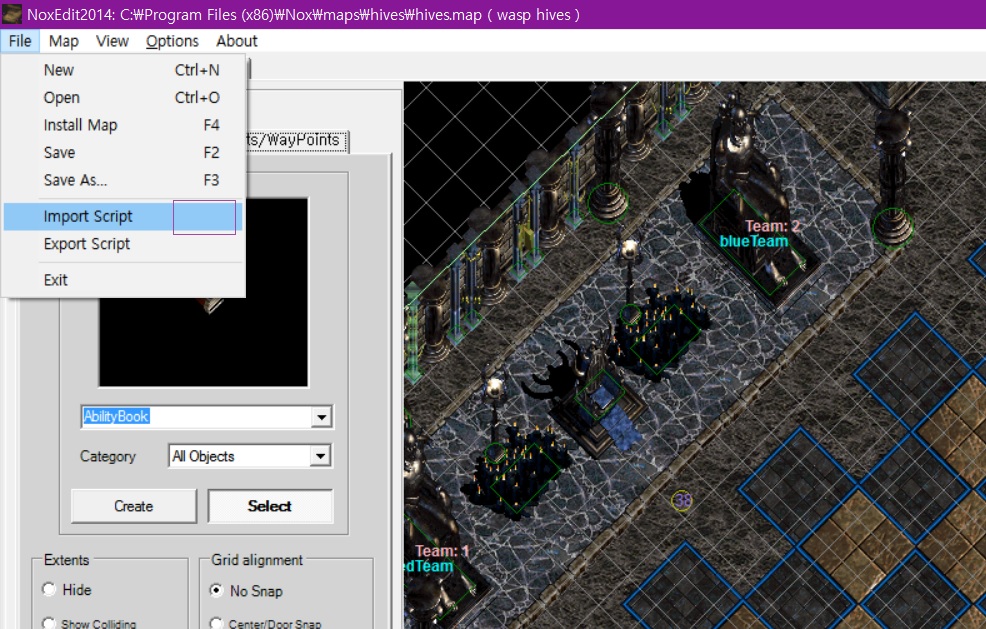Click the AbilityBook object name field
The image size is (986, 629).
pos(196,416)
